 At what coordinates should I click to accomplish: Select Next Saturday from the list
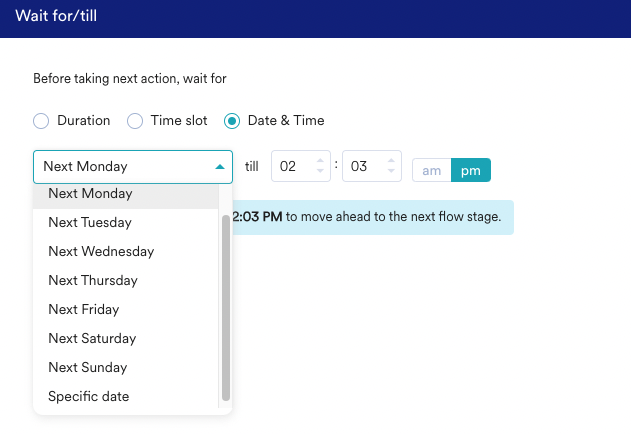coord(92,339)
